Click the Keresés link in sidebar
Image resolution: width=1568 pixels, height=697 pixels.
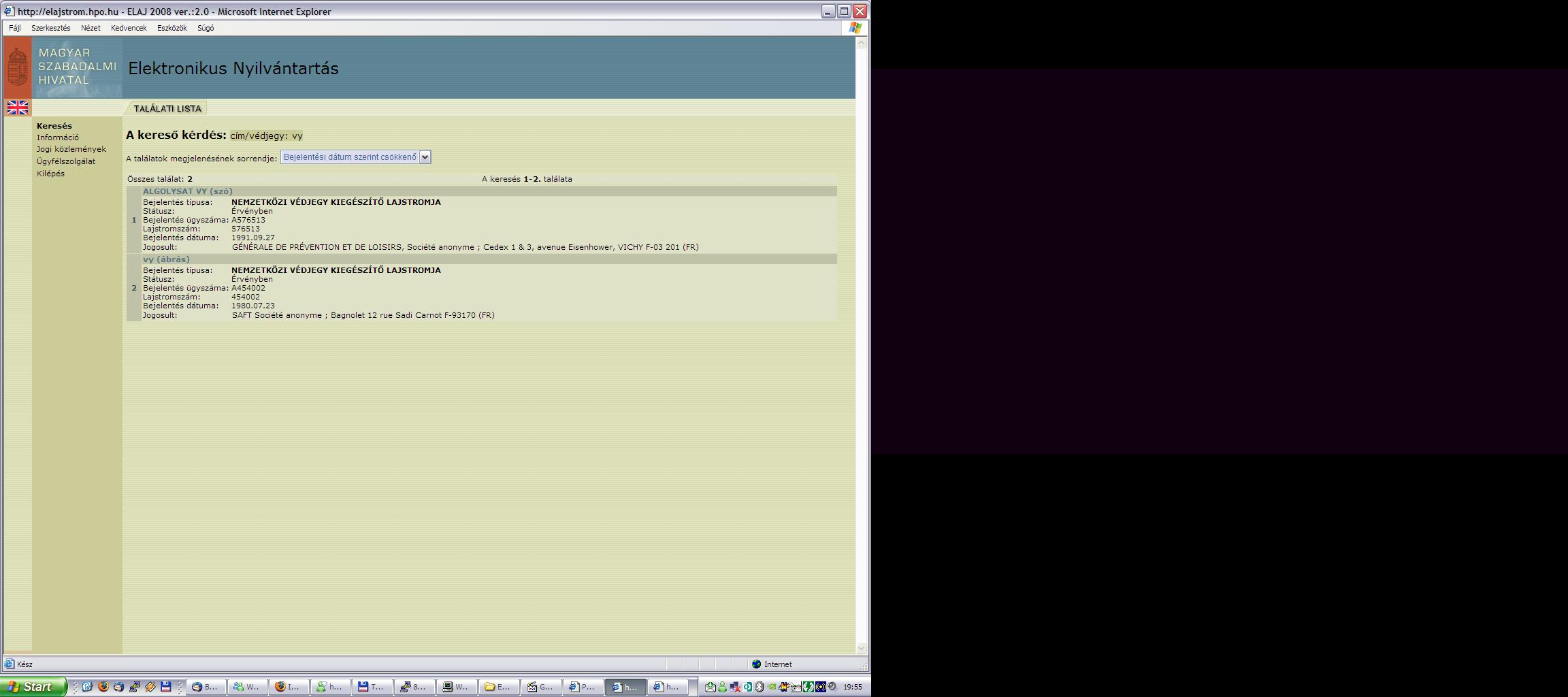click(54, 126)
